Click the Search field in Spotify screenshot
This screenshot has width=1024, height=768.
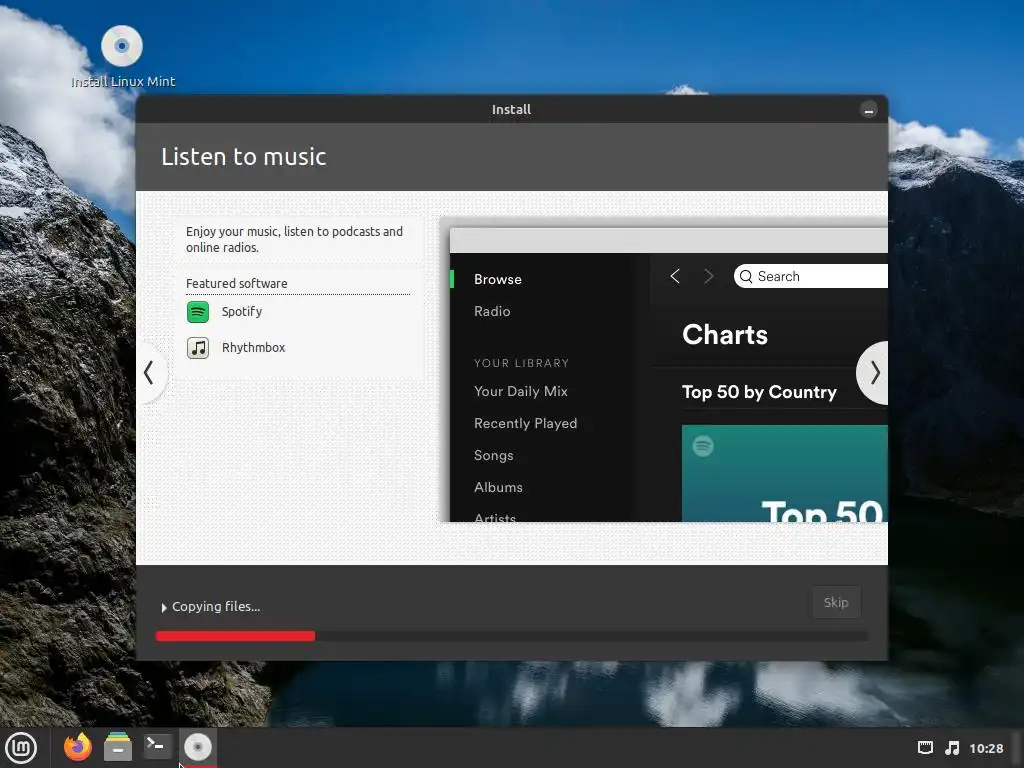[x=810, y=276]
